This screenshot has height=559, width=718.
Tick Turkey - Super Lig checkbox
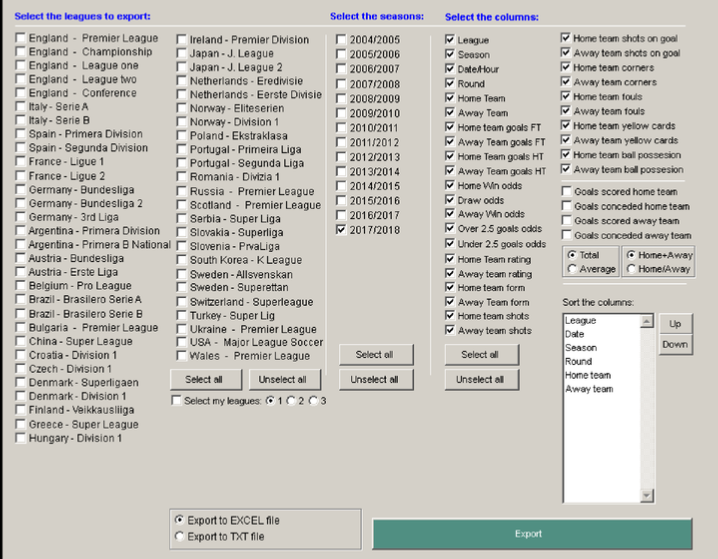click(182, 315)
